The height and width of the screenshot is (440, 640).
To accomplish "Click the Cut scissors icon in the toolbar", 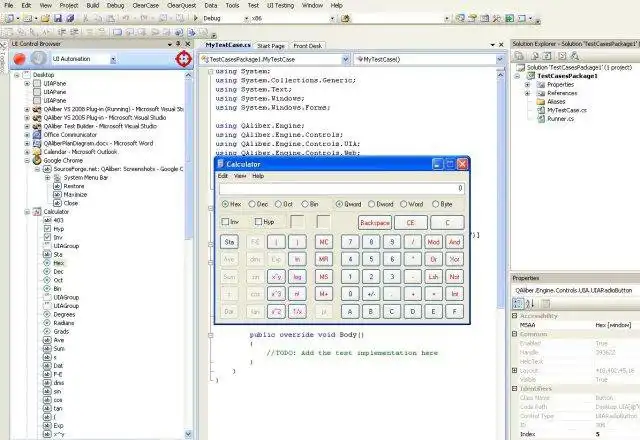I will (86, 18).
